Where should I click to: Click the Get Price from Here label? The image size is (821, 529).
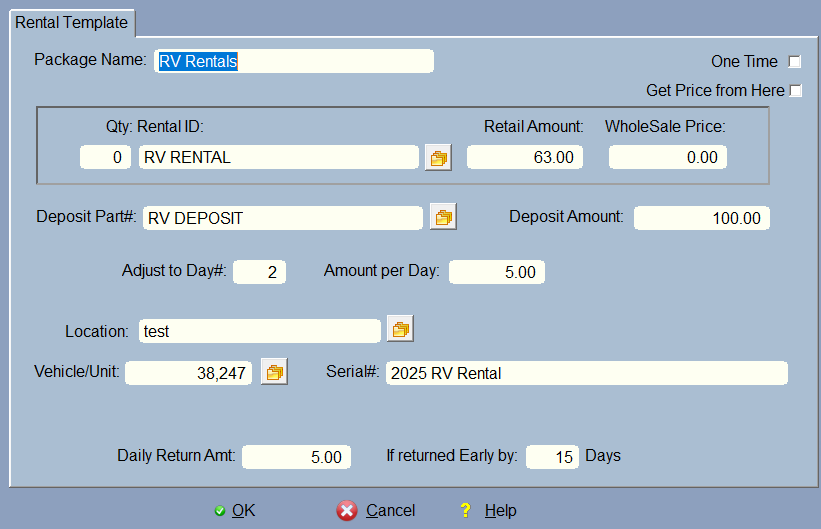[x=715, y=91]
